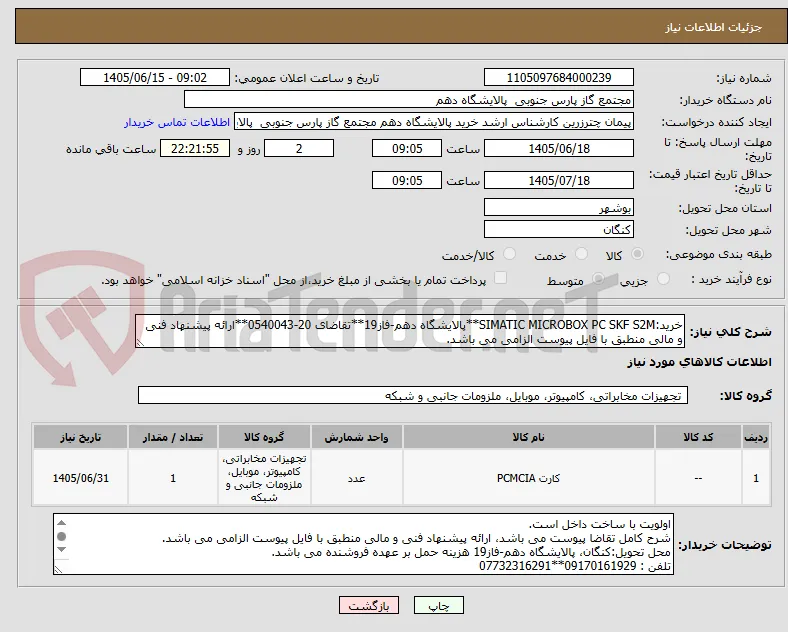
Task: Select the خدمت radio button
Action: point(581,254)
